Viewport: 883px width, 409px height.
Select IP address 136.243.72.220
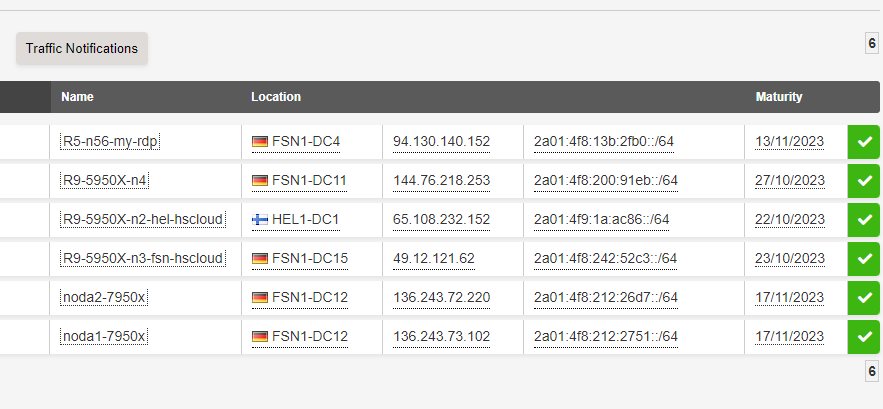(441, 298)
